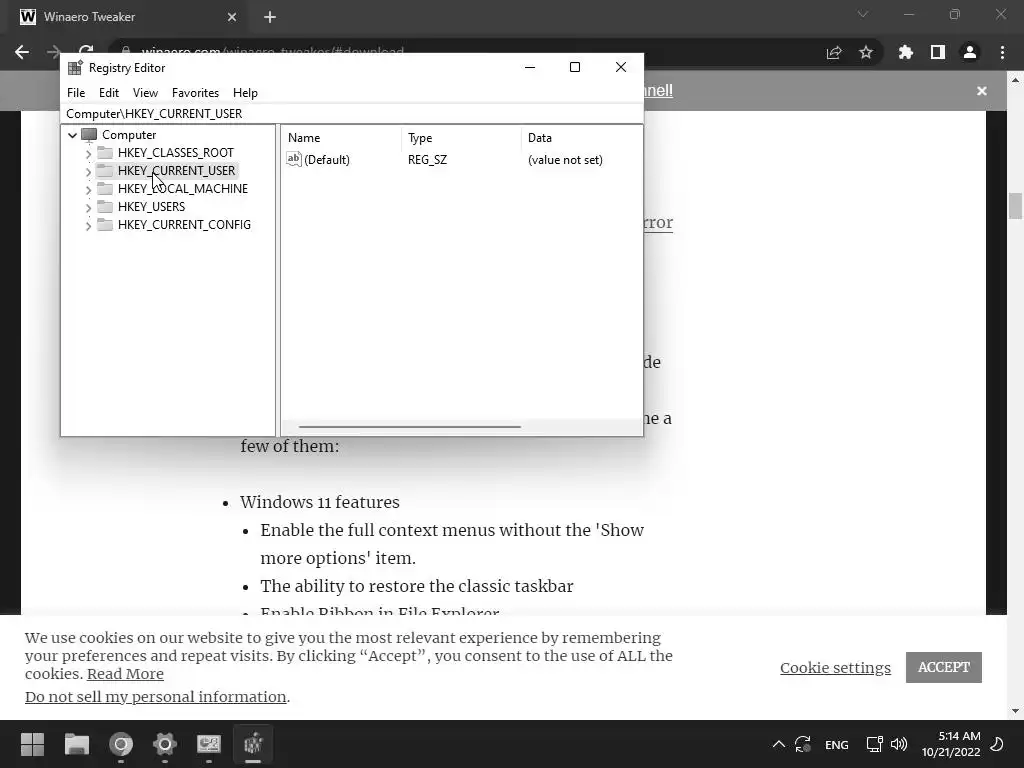Click the Registry Editor title bar icon
The image size is (1024, 768).
(76, 68)
